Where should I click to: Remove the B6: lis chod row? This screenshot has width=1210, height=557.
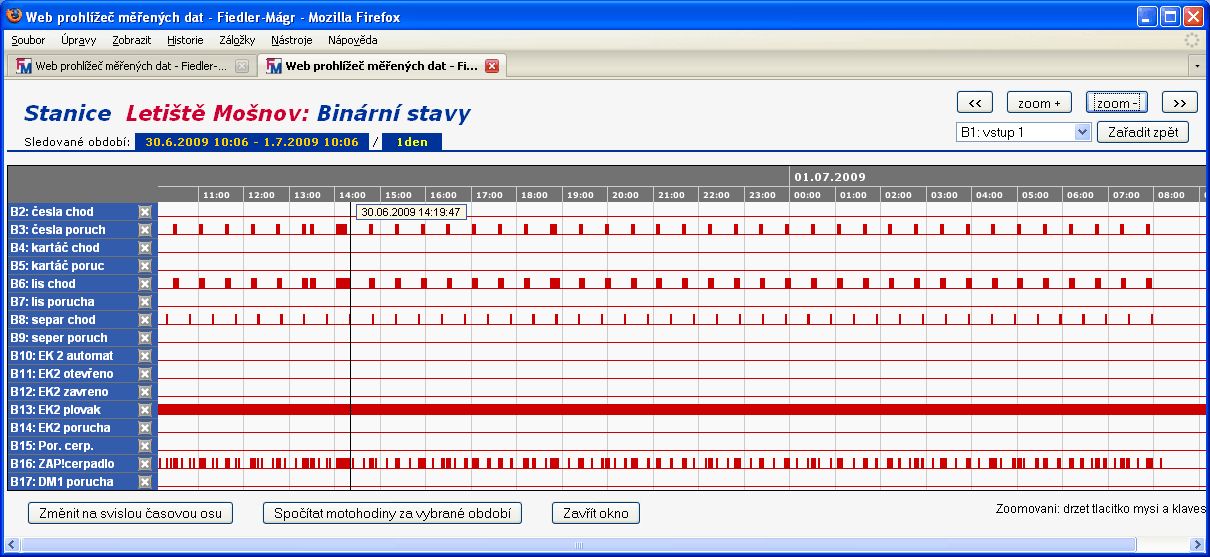click(x=145, y=284)
